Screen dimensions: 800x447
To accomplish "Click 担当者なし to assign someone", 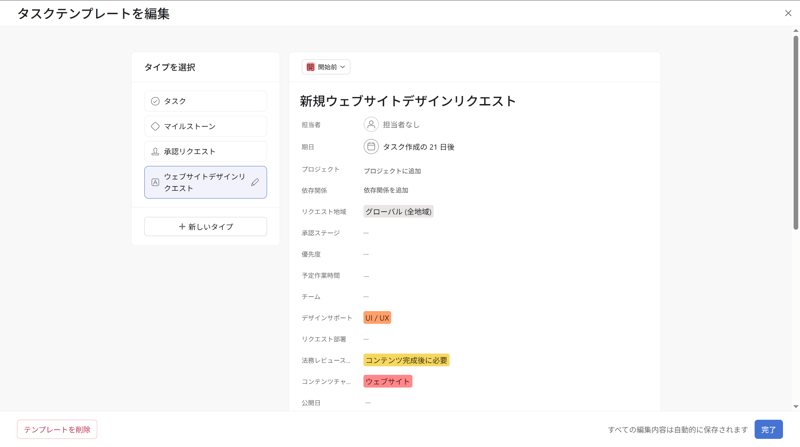I will (x=401, y=125).
